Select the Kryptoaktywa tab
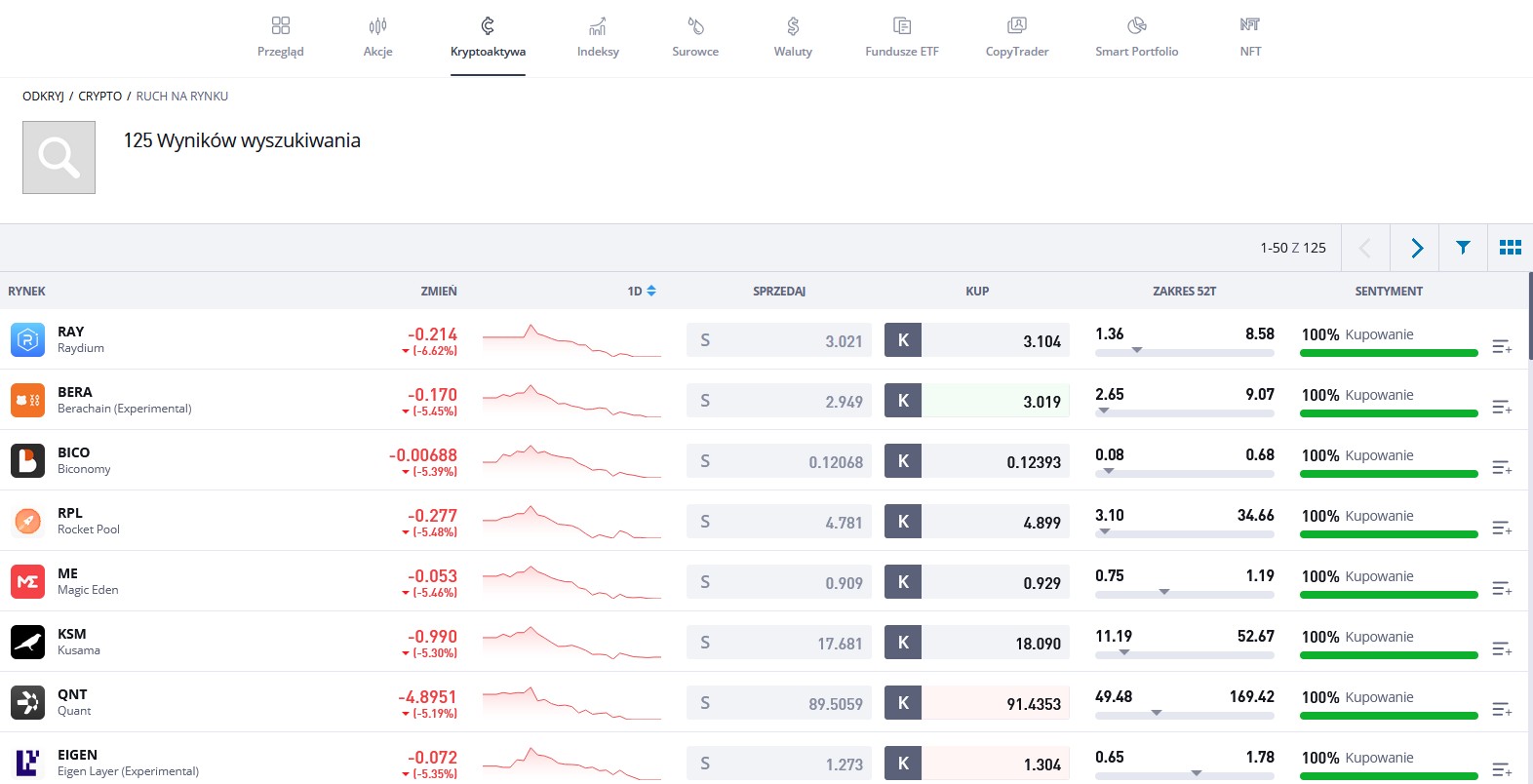 (488, 37)
